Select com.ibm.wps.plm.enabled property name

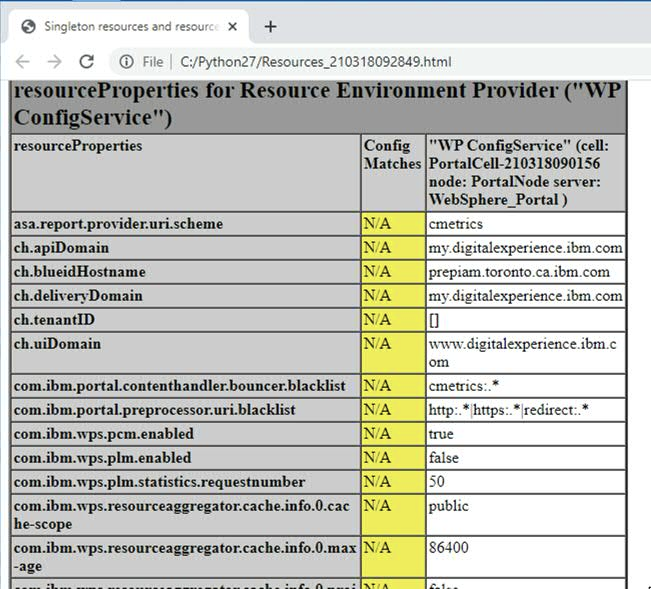pyautogui.click(x=103, y=458)
